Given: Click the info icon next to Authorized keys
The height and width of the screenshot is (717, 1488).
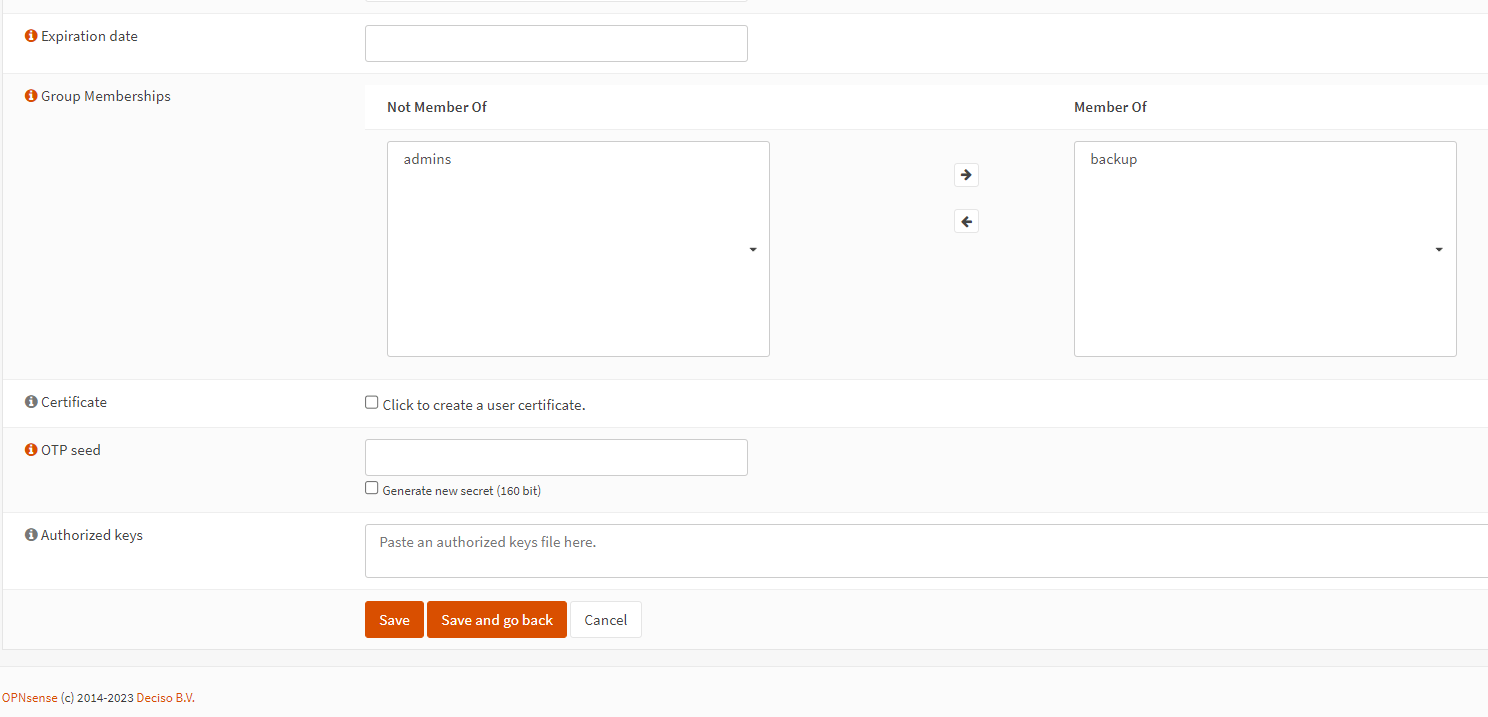Looking at the screenshot, I should pos(30,534).
